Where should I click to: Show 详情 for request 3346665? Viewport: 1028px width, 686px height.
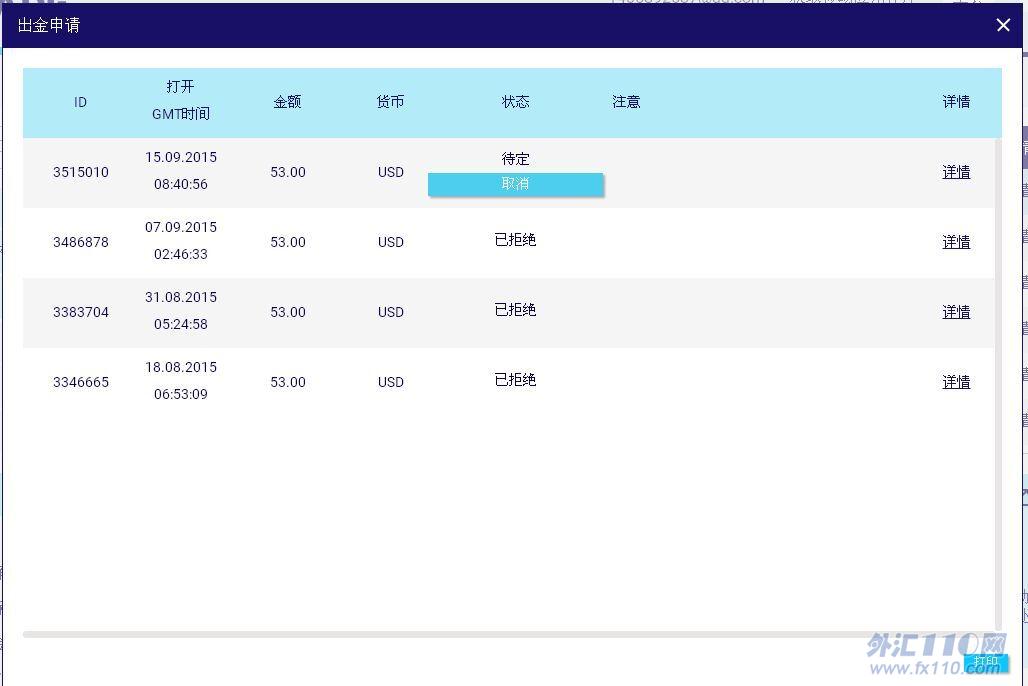(x=956, y=382)
